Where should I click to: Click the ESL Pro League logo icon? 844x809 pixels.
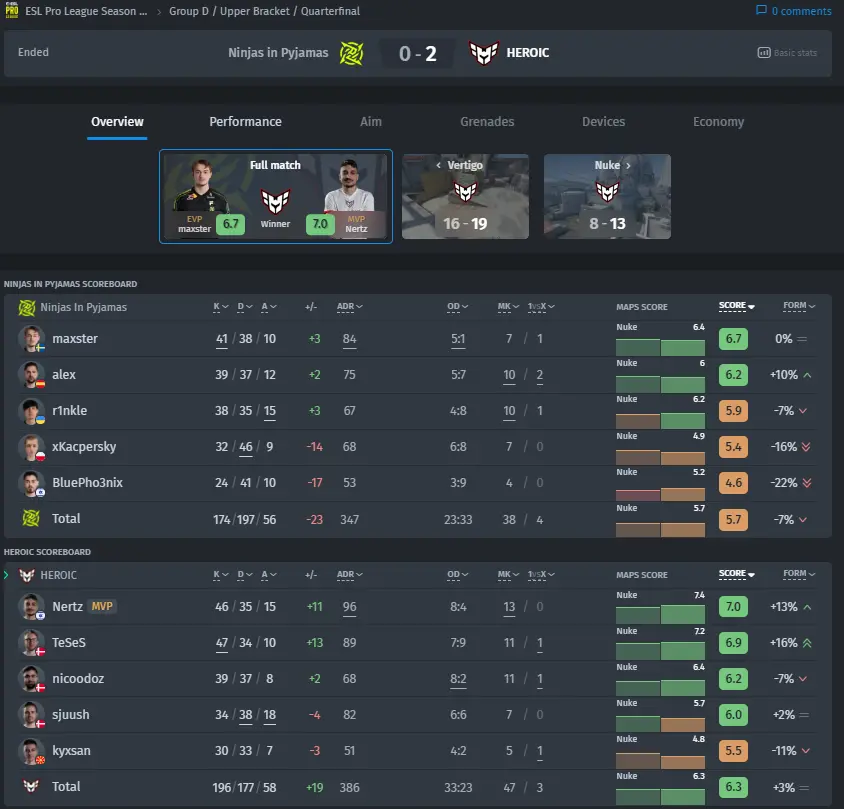point(12,10)
